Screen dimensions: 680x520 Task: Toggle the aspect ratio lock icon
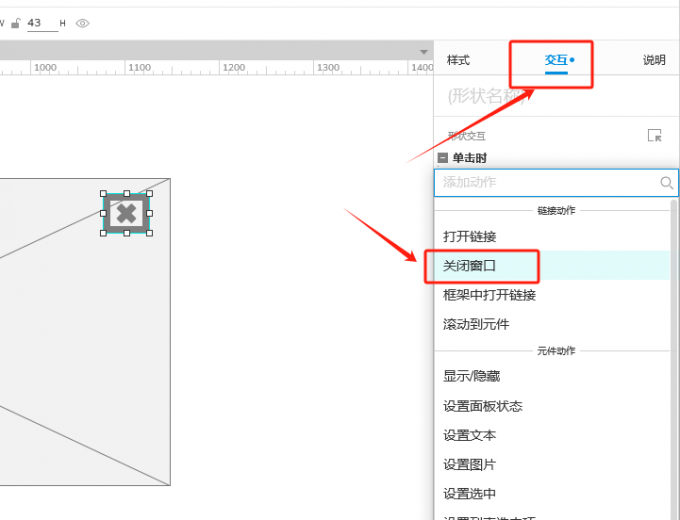[x=16, y=23]
